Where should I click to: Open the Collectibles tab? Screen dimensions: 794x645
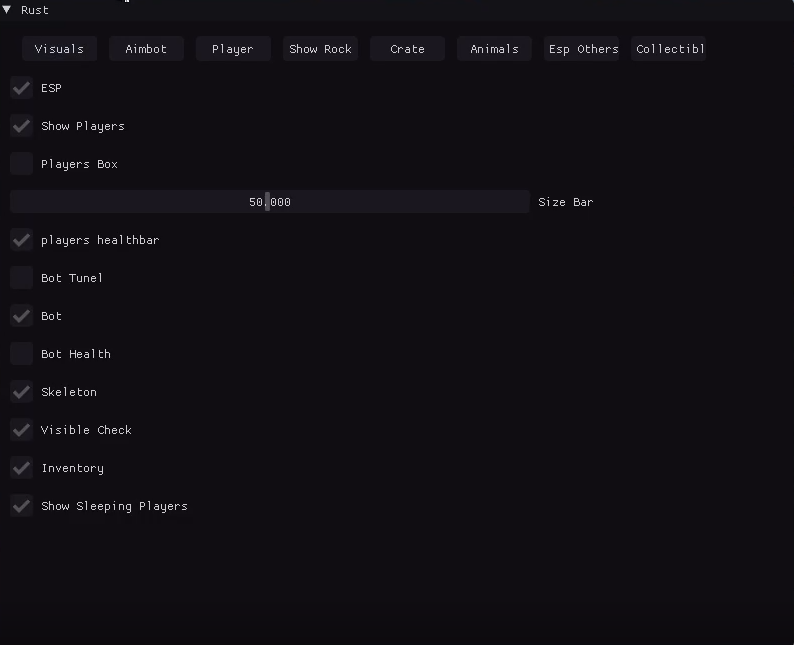[669, 49]
